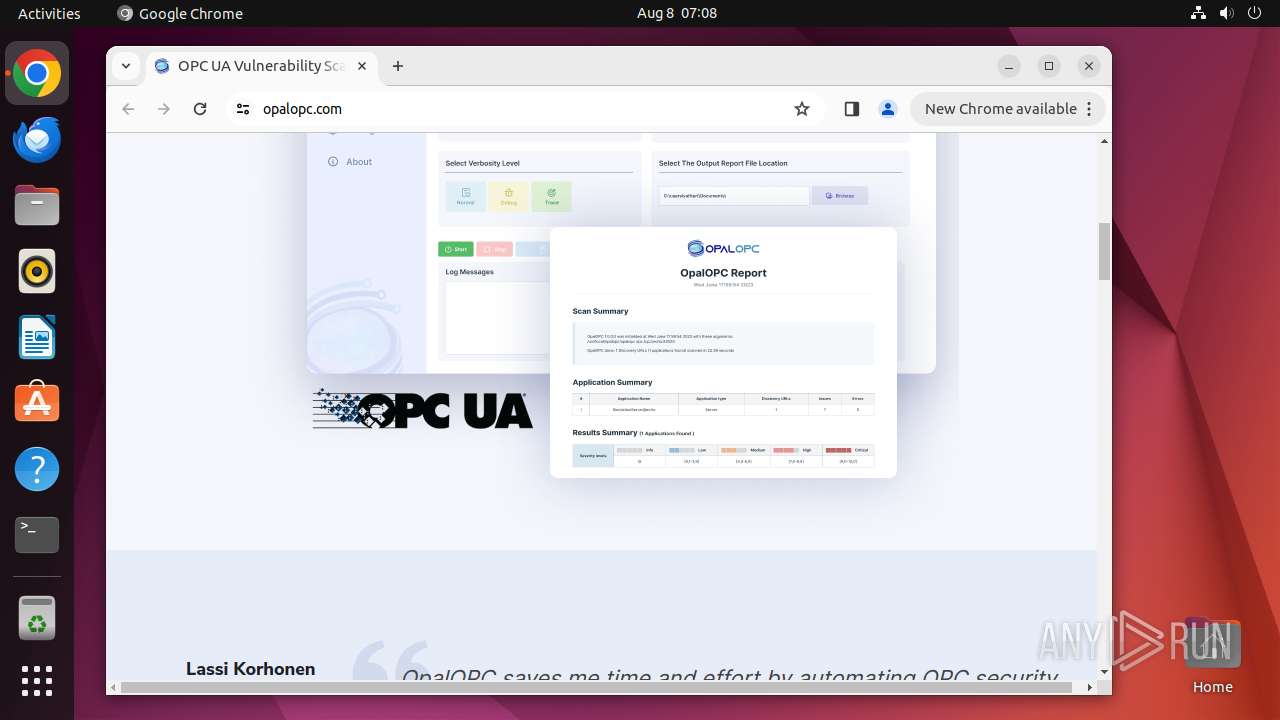Click the scroll-left arrow on horizontal scrollbar
Screen dimensions: 1280x720
point(114,687)
